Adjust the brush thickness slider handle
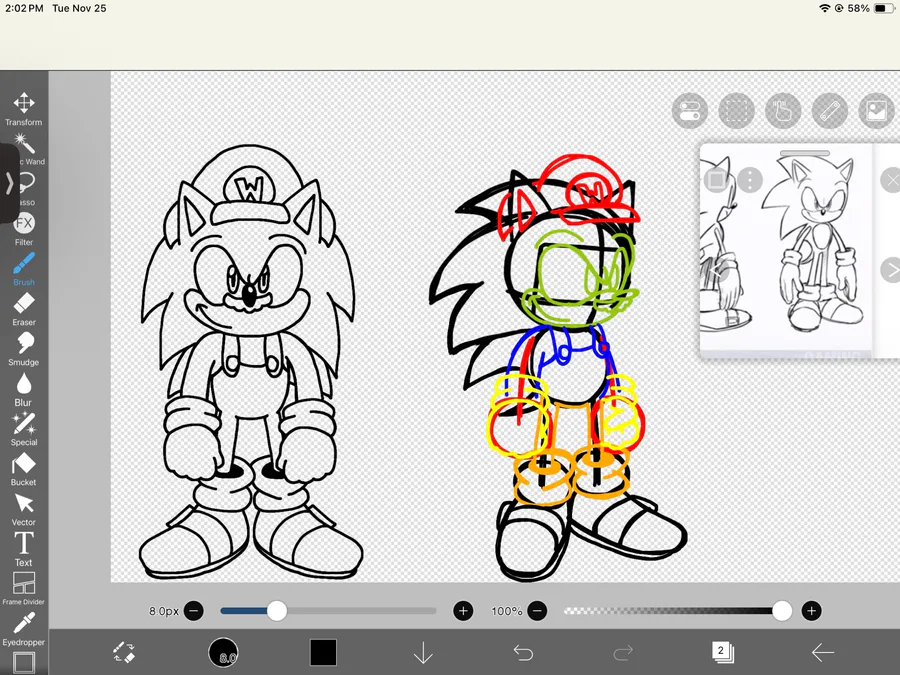Screen dimensions: 900x675 [277, 611]
